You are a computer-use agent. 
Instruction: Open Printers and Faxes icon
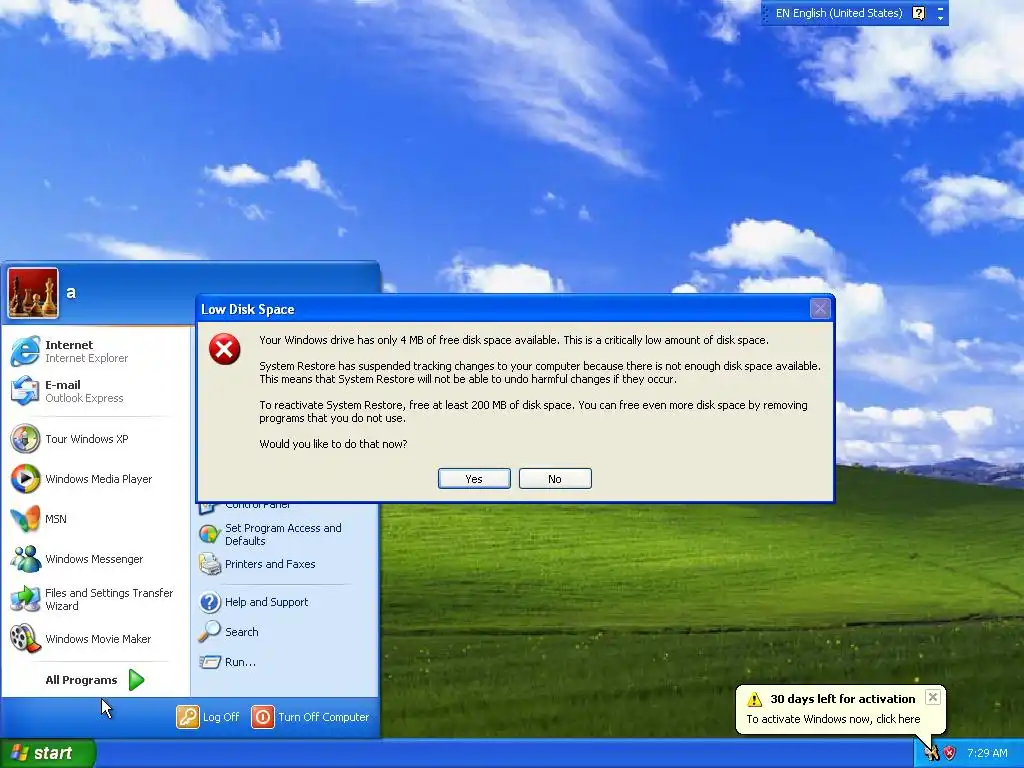pos(210,564)
